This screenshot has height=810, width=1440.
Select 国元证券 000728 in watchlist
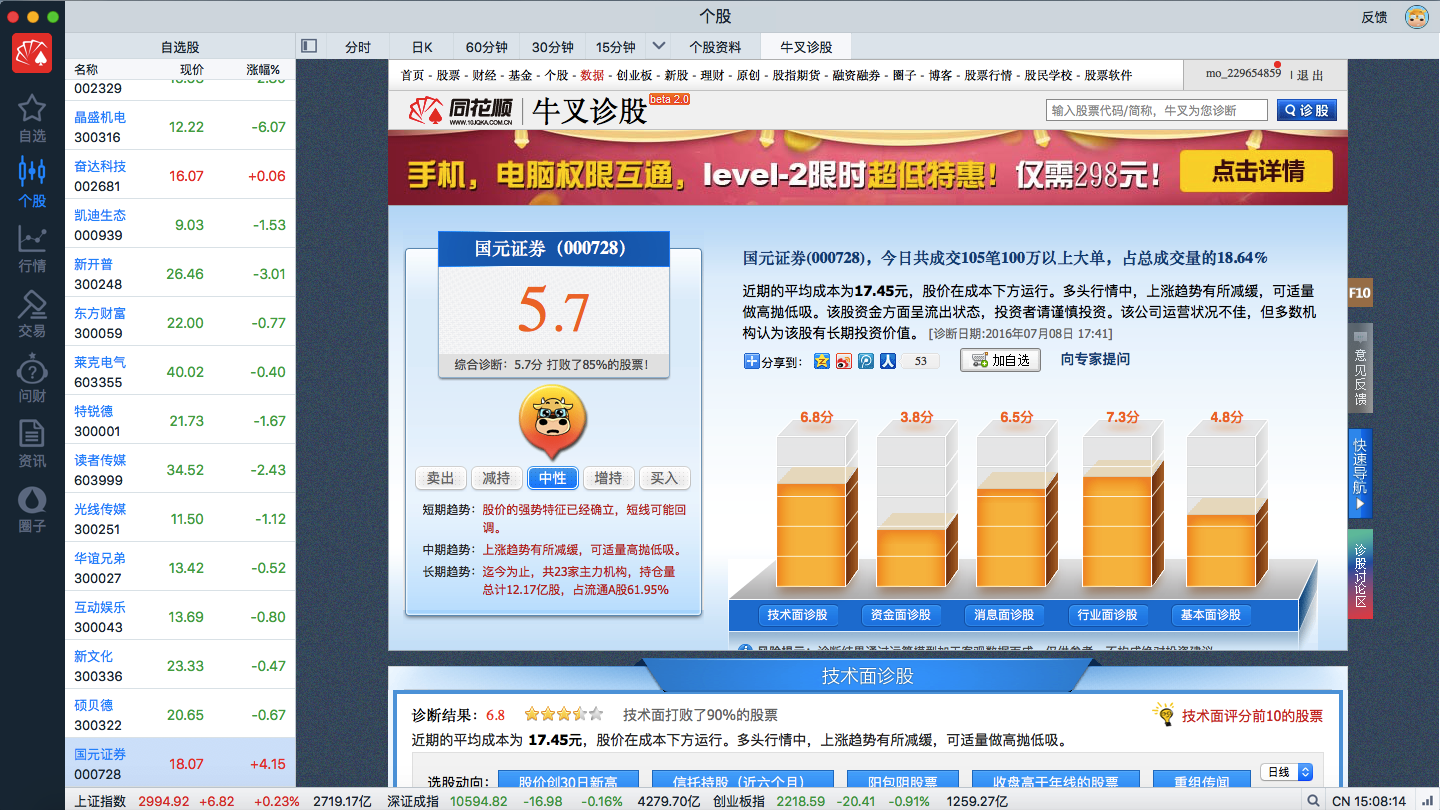[180, 763]
